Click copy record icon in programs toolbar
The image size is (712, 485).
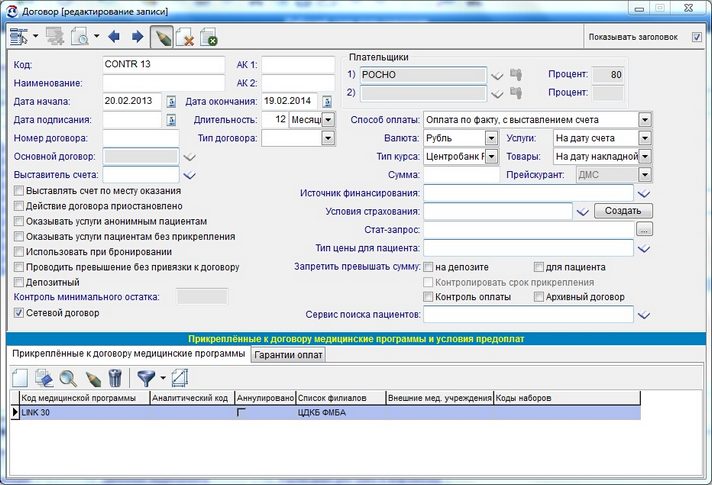pos(44,378)
